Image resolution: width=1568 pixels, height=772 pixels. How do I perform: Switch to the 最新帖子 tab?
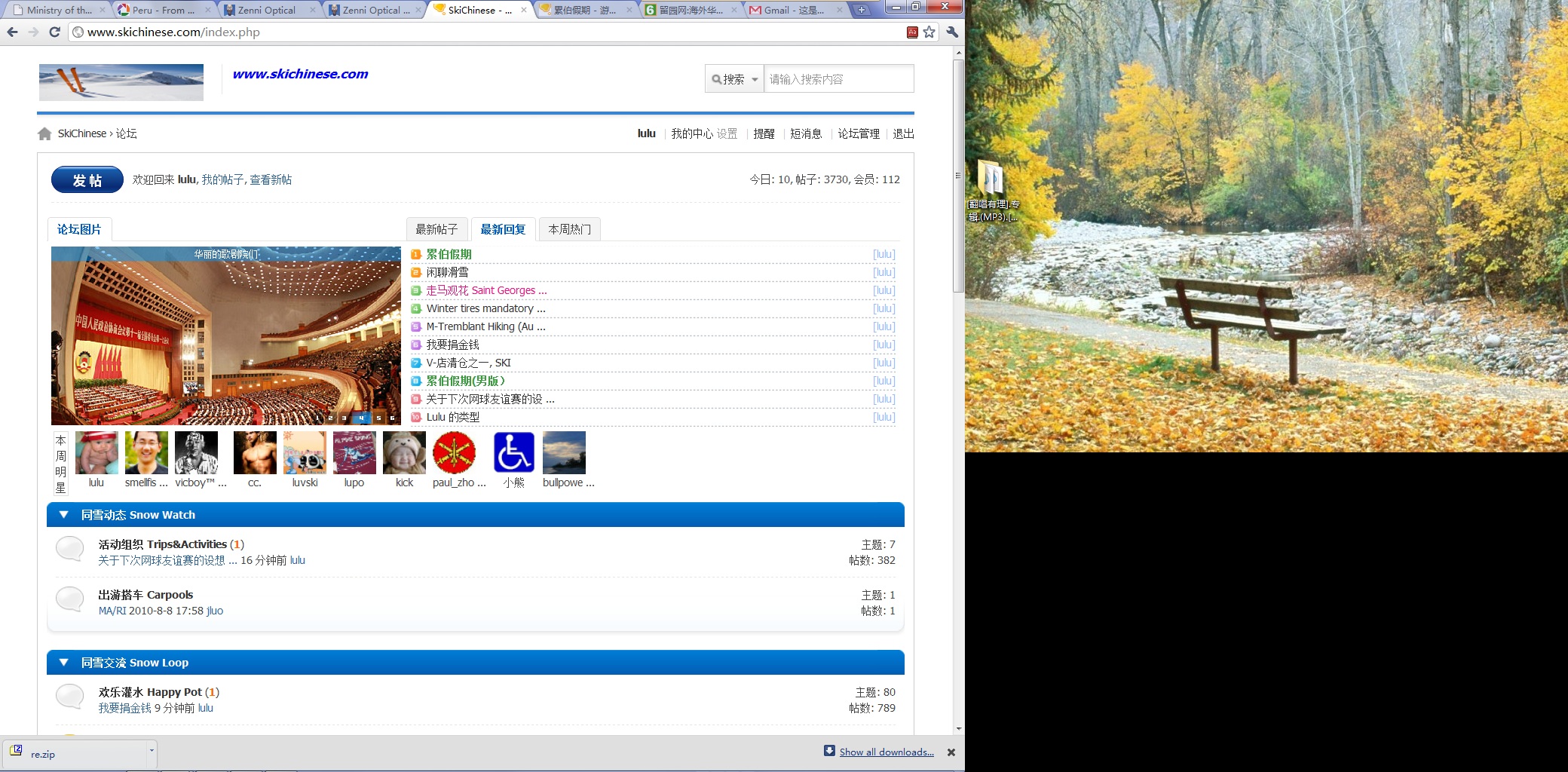click(436, 229)
